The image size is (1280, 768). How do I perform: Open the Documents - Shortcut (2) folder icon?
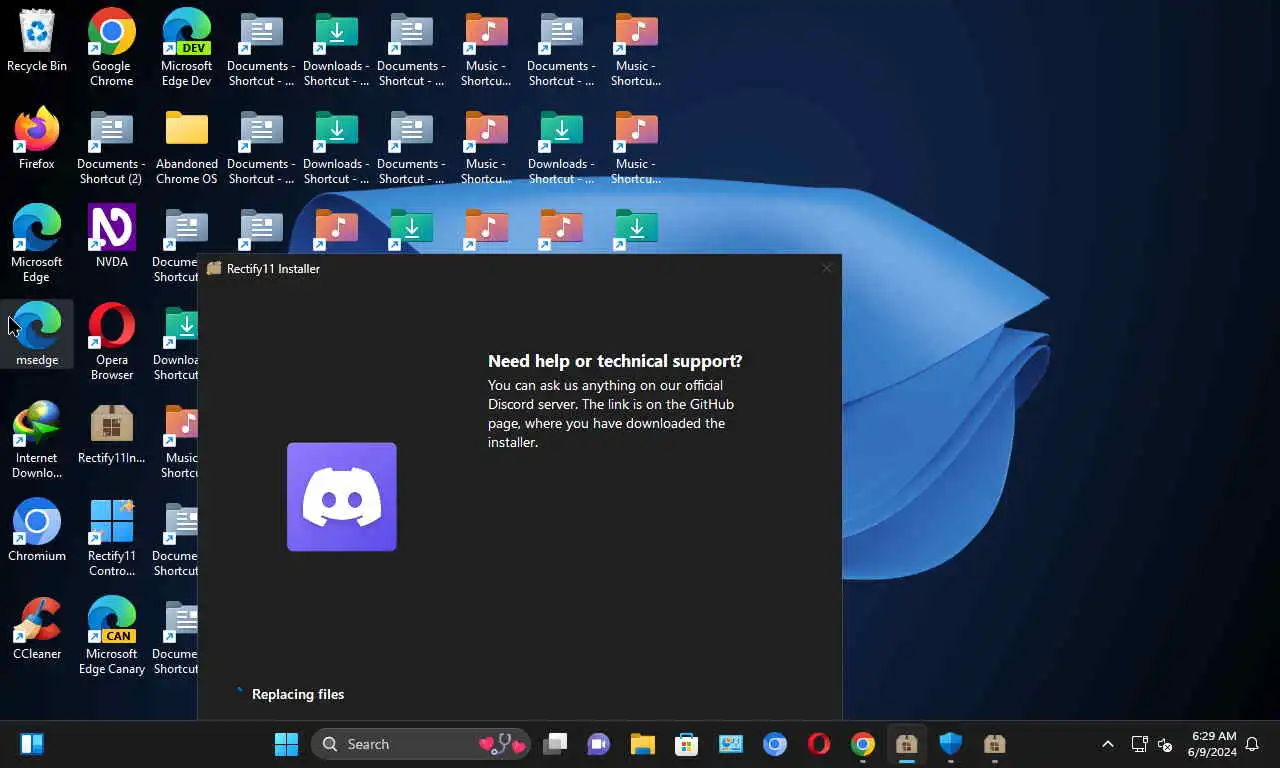click(x=112, y=147)
